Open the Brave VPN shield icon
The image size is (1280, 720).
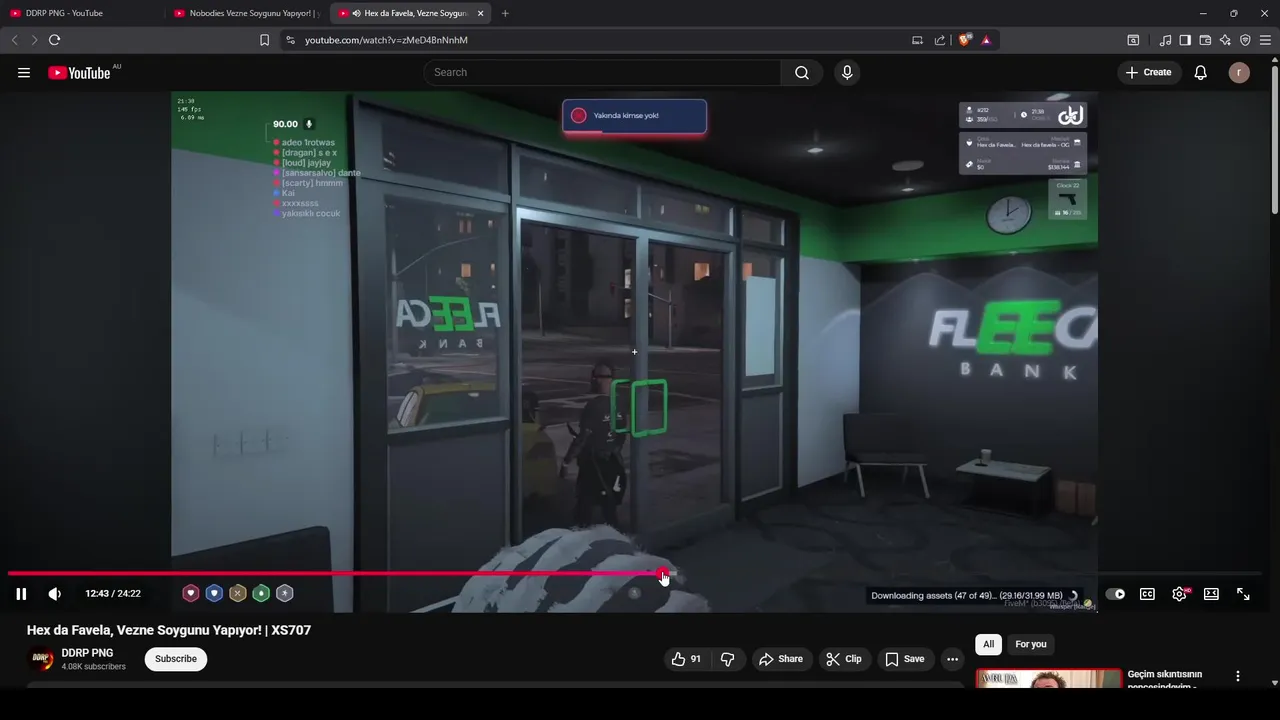click(x=1245, y=40)
